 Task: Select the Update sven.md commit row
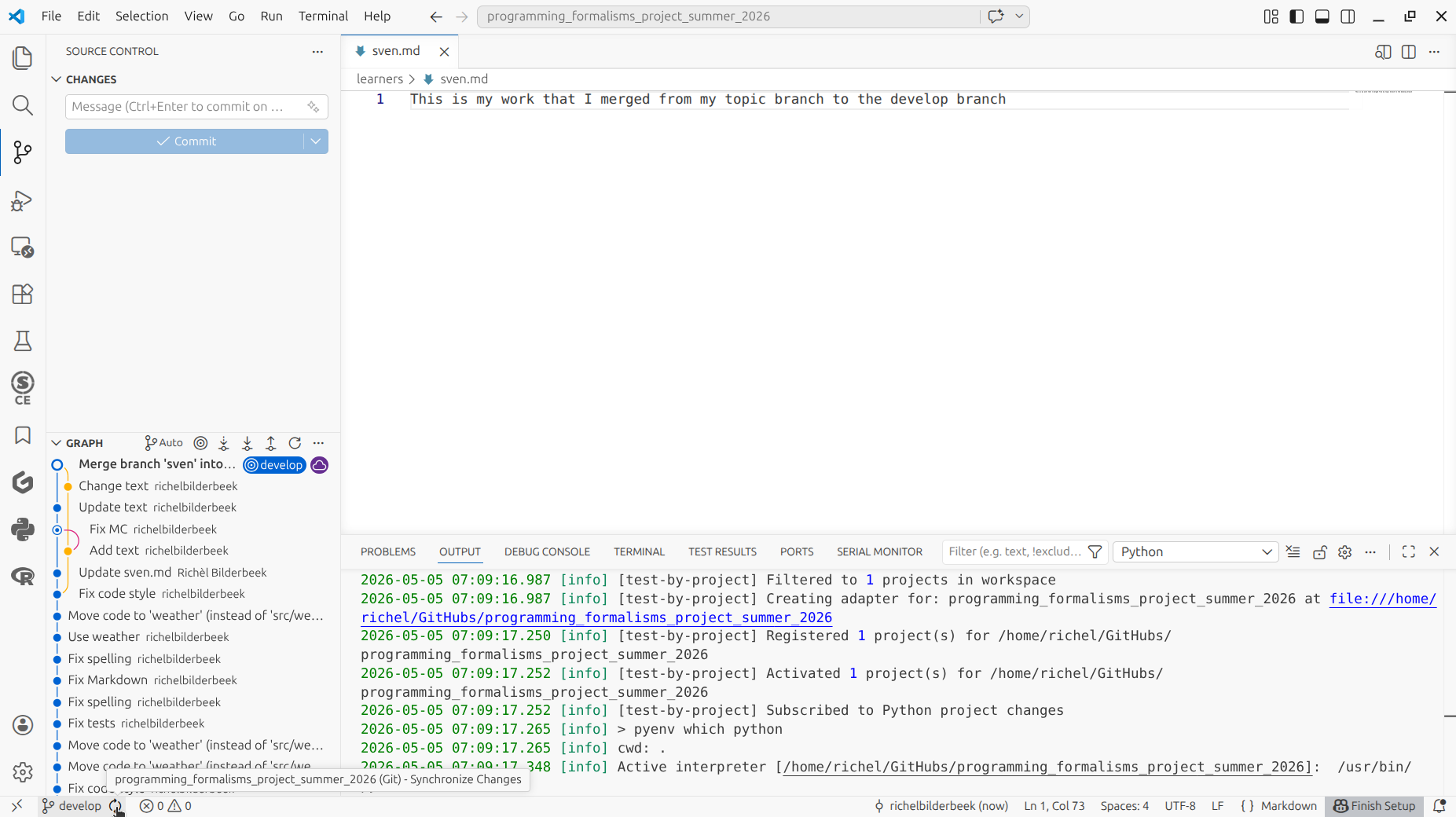pyautogui.click(x=193, y=573)
